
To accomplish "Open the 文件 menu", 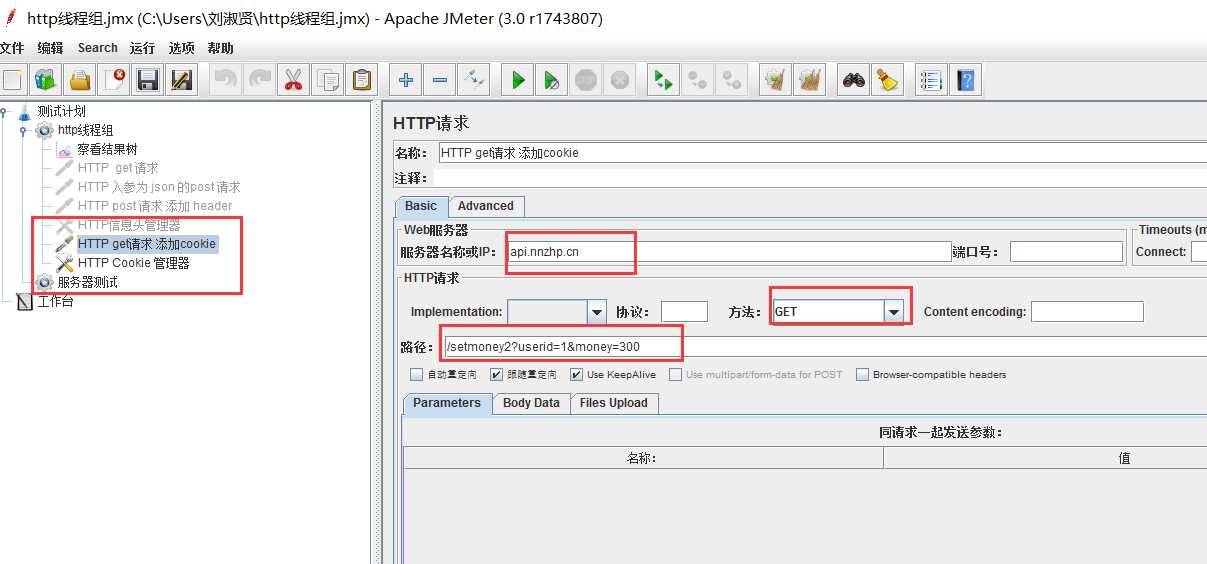I will (x=11, y=48).
